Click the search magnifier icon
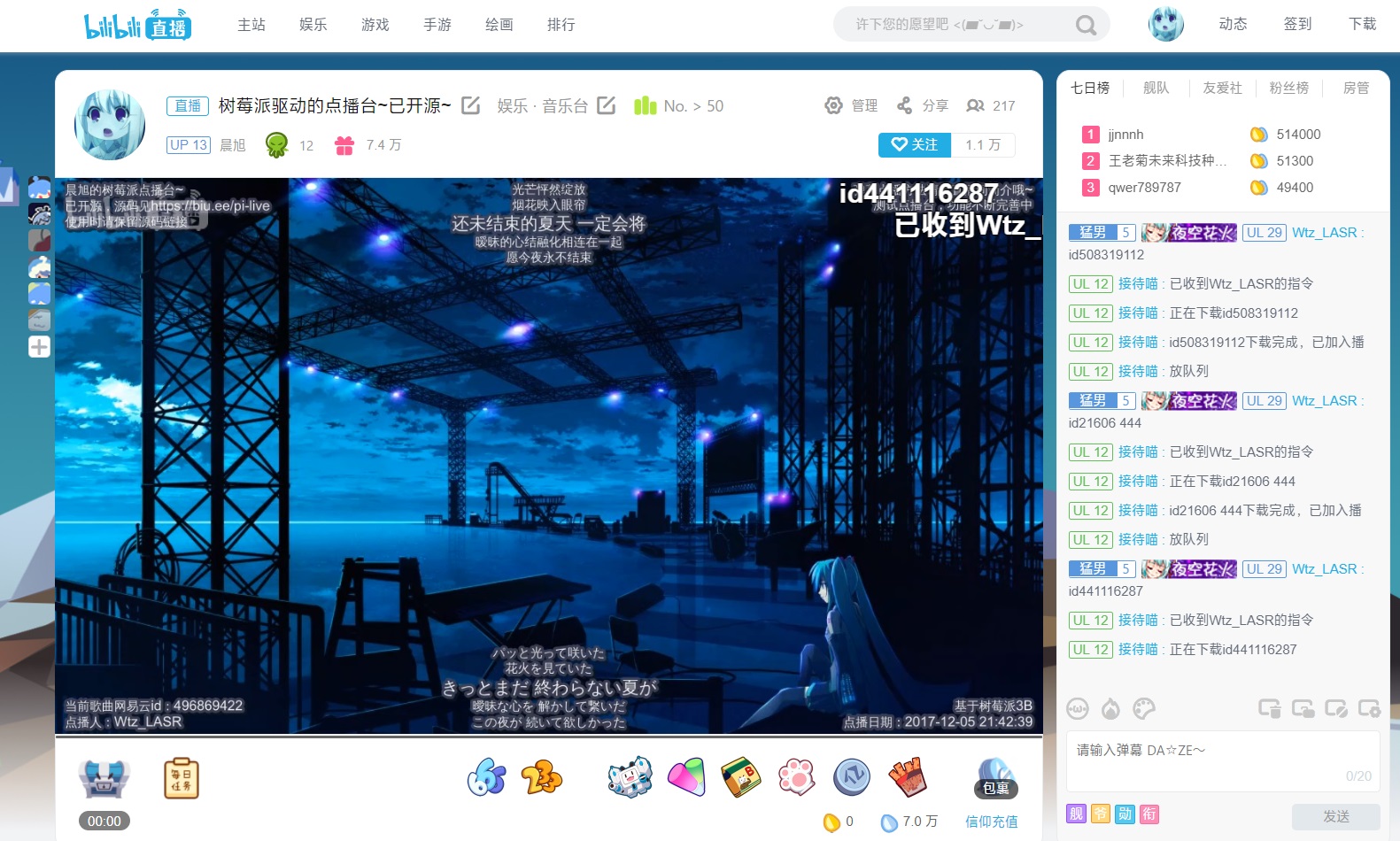Image resolution: width=1400 pixels, height=841 pixels. (1086, 25)
